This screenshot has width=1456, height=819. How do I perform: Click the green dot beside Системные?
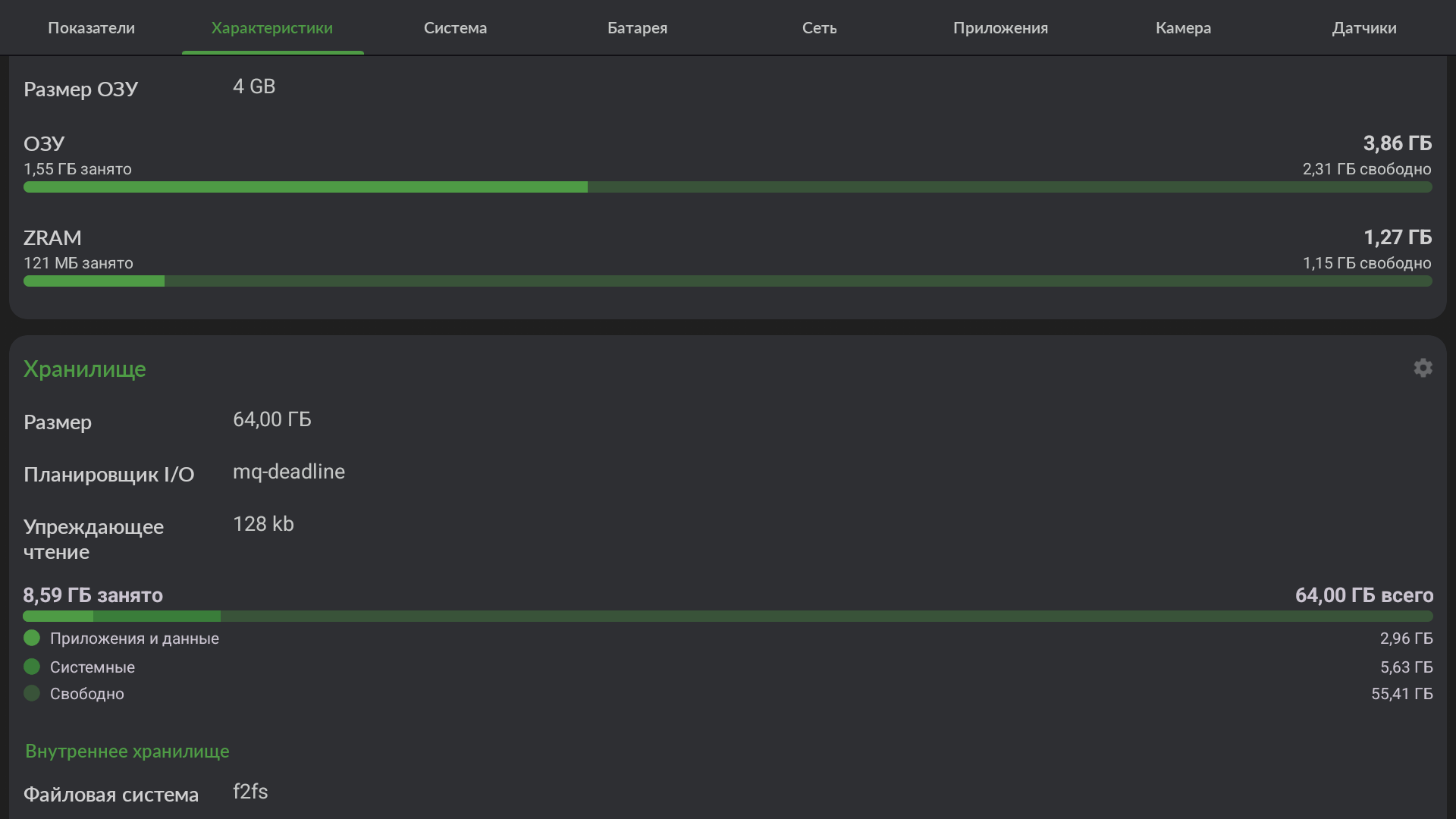(x=32, y=667)
